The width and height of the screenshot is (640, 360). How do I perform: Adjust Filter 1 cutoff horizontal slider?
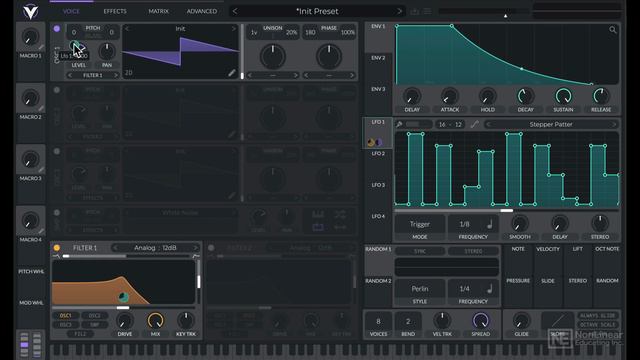coord(123,307)
